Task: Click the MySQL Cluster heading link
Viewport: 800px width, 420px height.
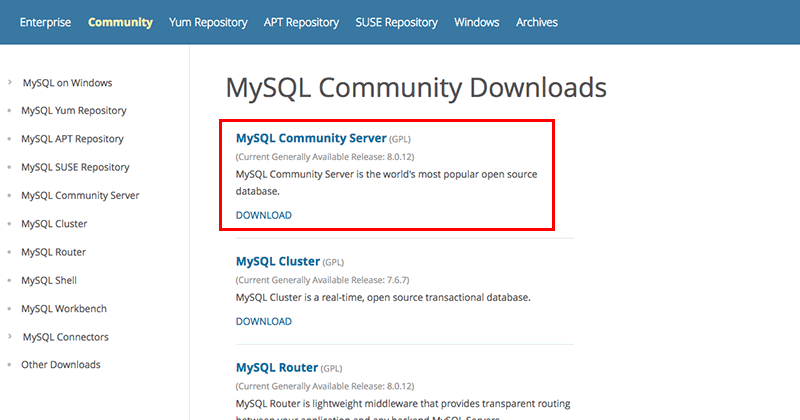Action: [278, 261]
